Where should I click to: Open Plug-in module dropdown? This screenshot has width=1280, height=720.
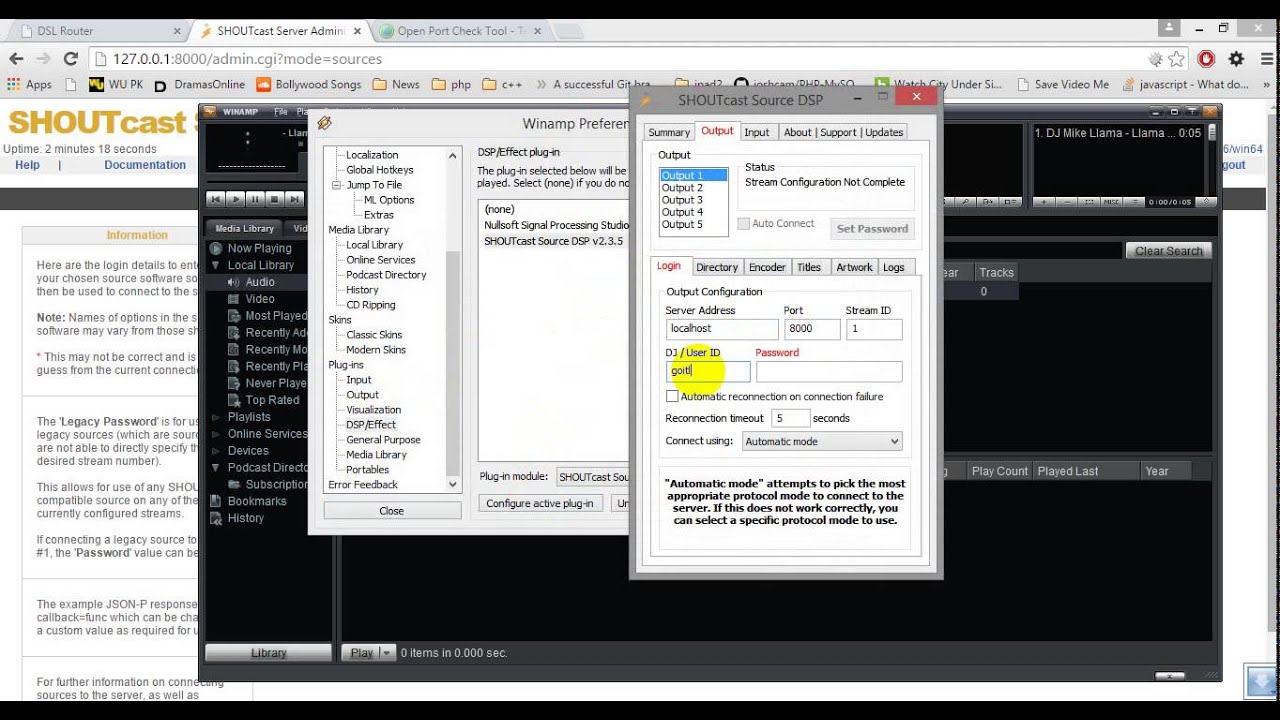pyautogui.click(x=593, y=477)
